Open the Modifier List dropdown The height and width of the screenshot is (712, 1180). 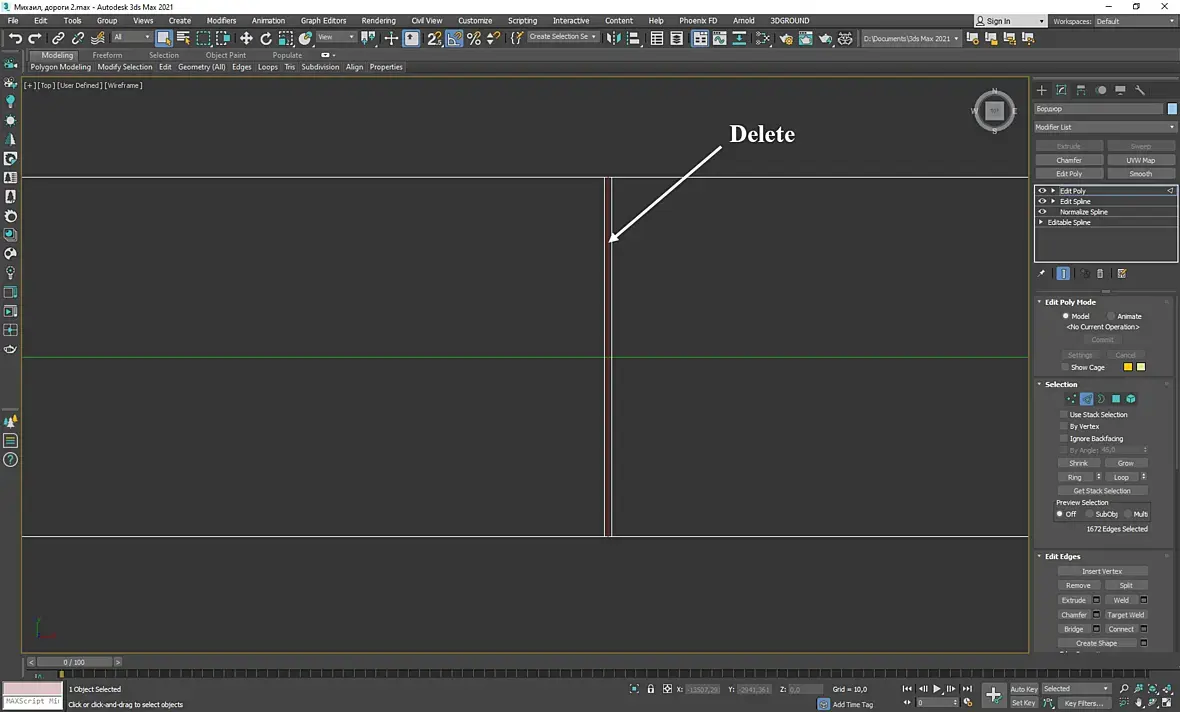(x=1105, y=127)
